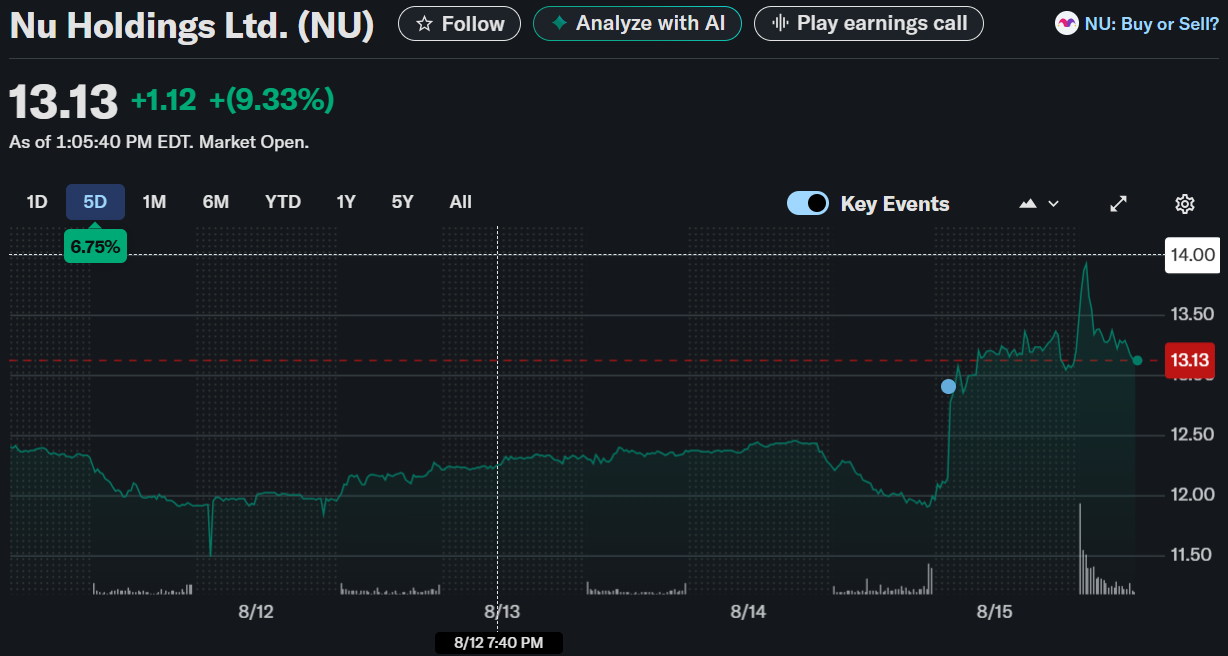This screenshot has height=656, width=1228.
Task: Click the 12.50 axis label
Action: 1192,434
